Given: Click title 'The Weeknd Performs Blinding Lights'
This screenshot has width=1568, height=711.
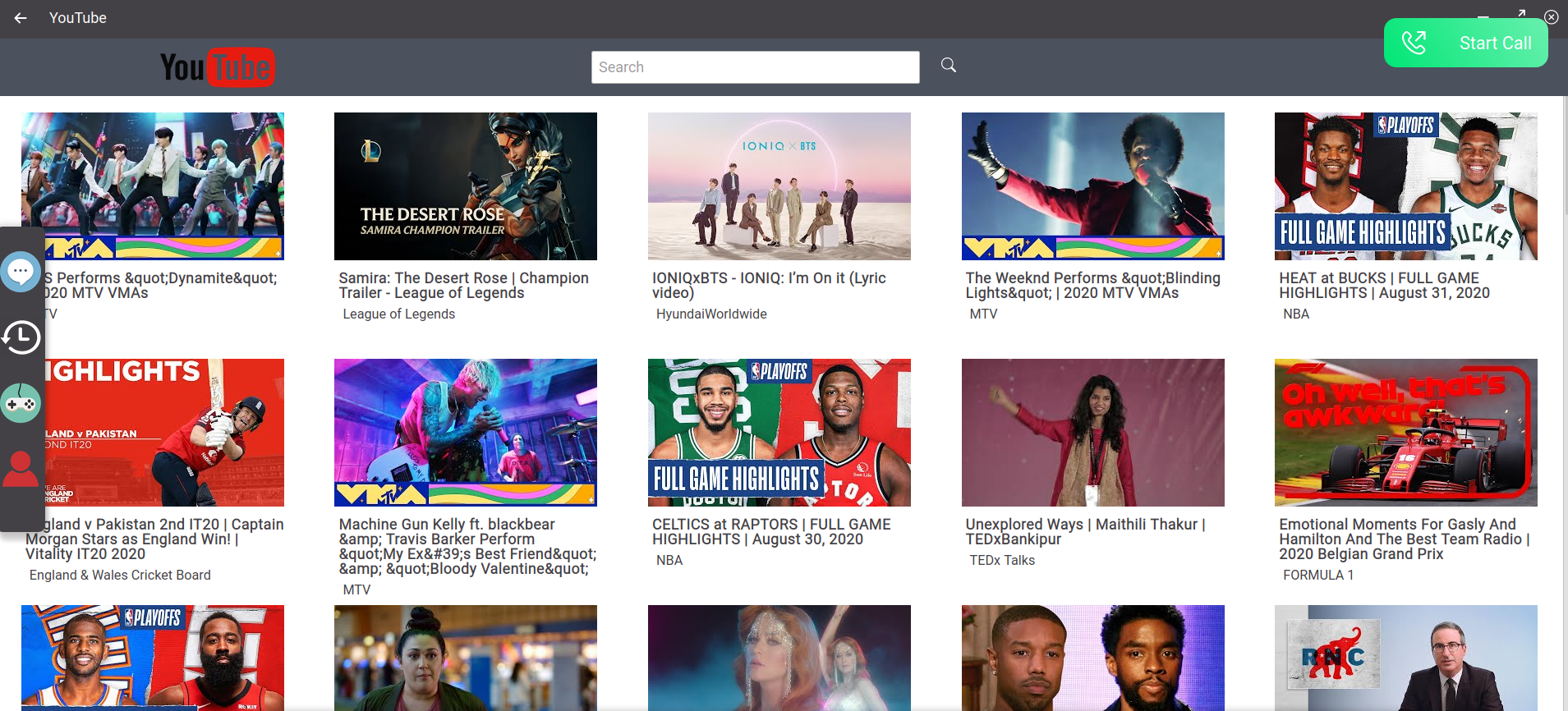Looking at the screenshot, I should (1093, 286).
